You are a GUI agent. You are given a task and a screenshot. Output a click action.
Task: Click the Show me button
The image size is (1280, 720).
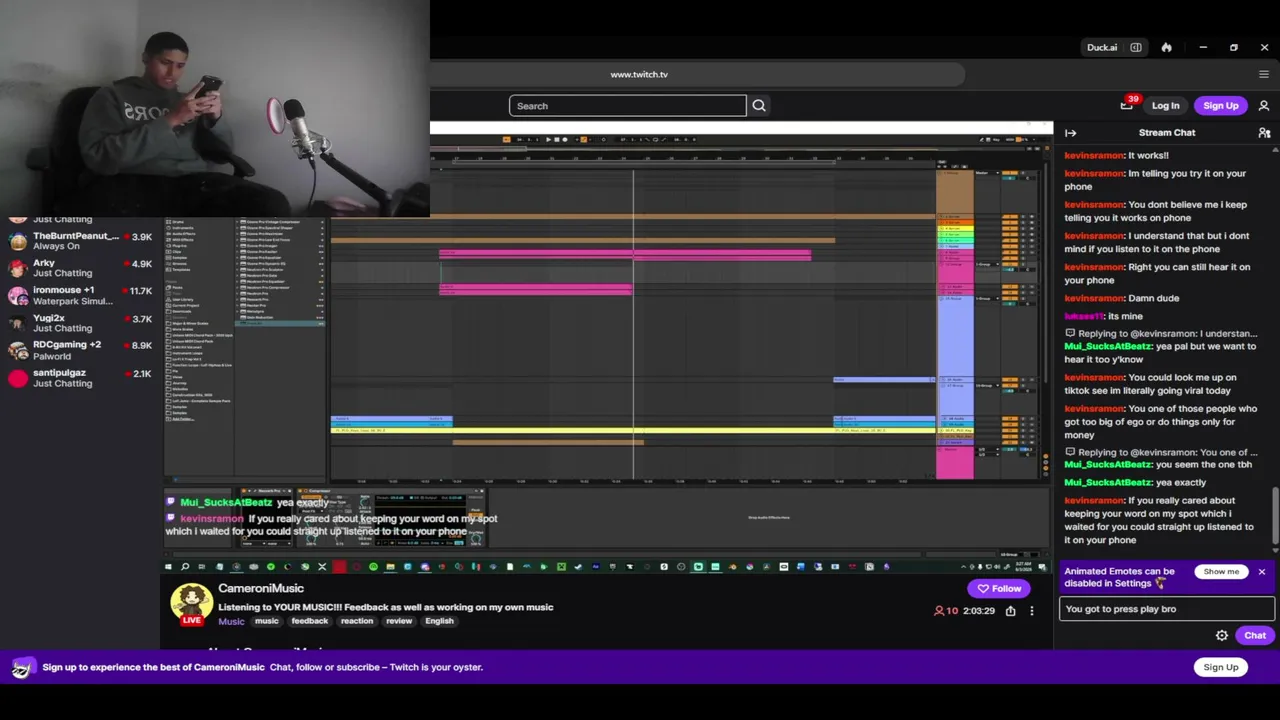coord(1221,572)
